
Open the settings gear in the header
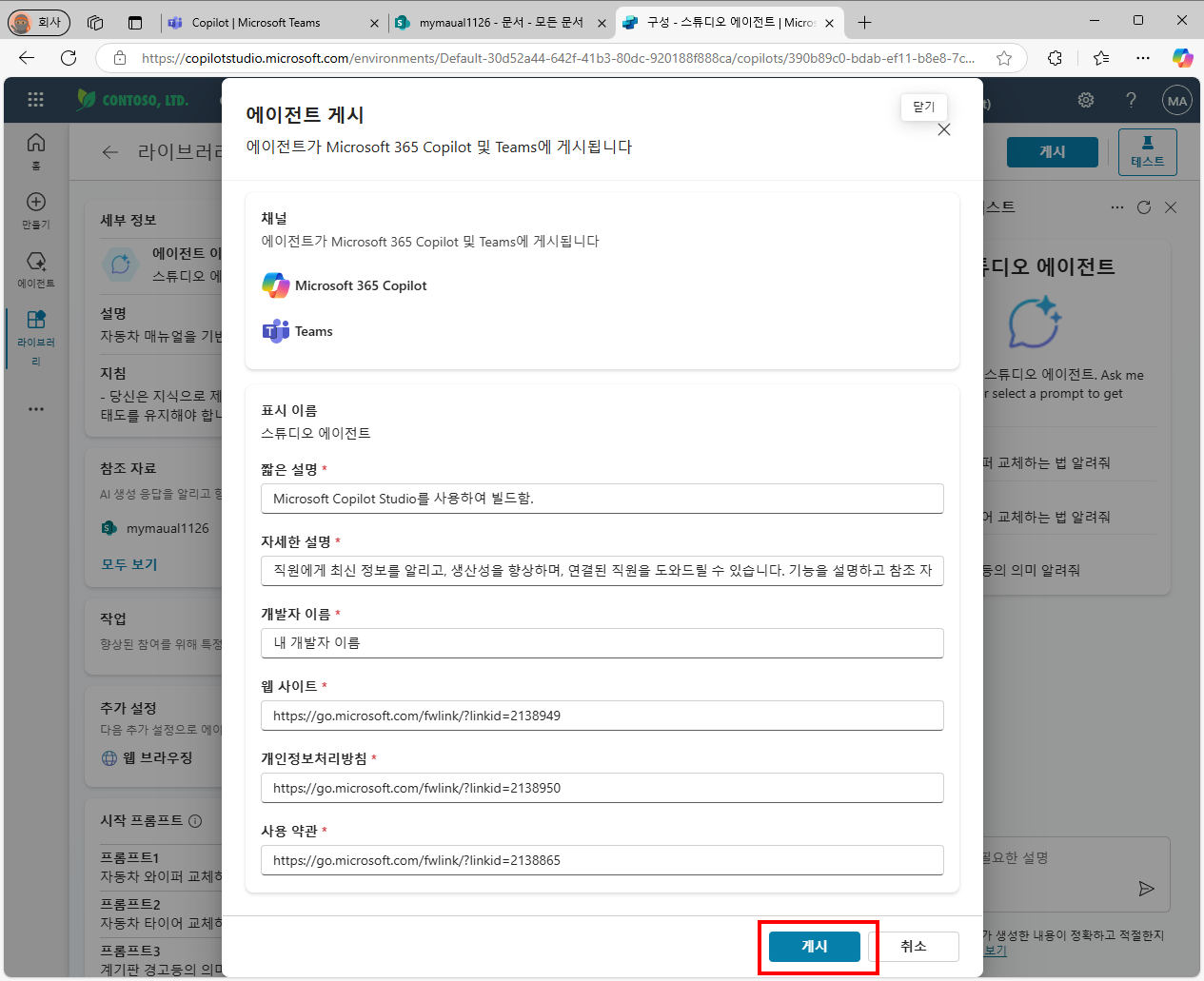pos(1086,100)
